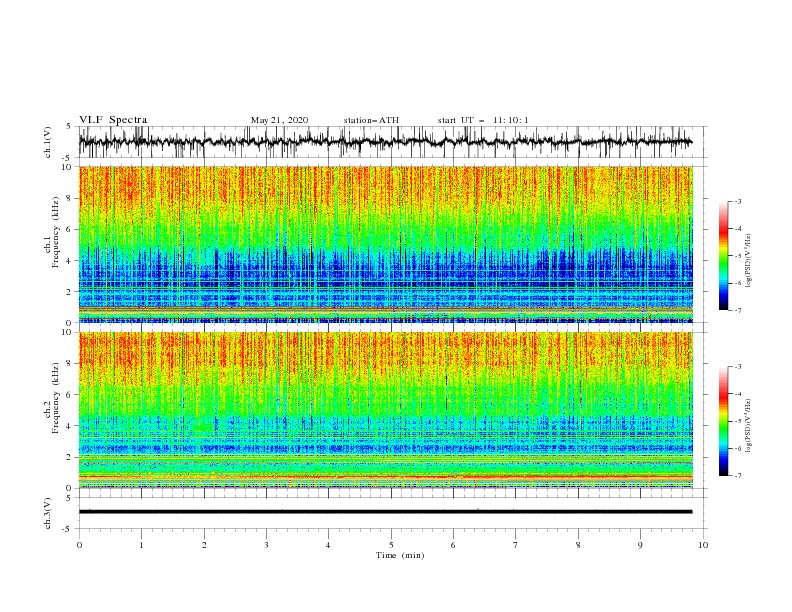The width and height of the screenshot is (792, 612).
Task: Click the "Time (min)" axis title
Action: (400, 555)
